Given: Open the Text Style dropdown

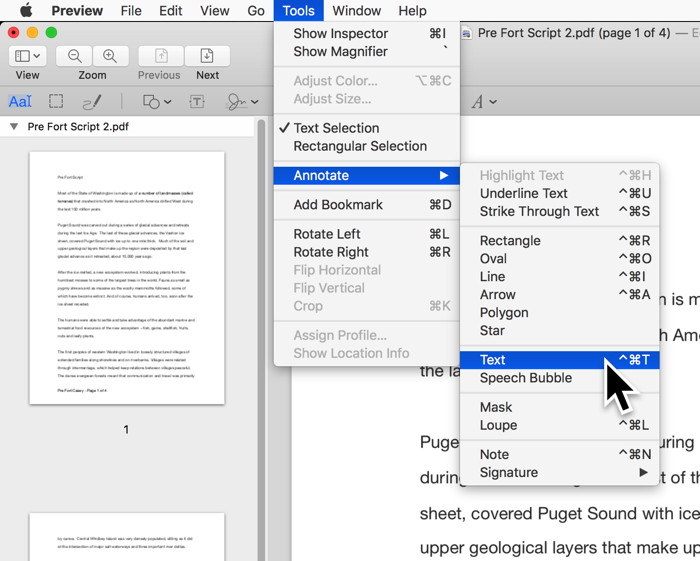Looking at the screenshot, I should click(x=484, y=102).
